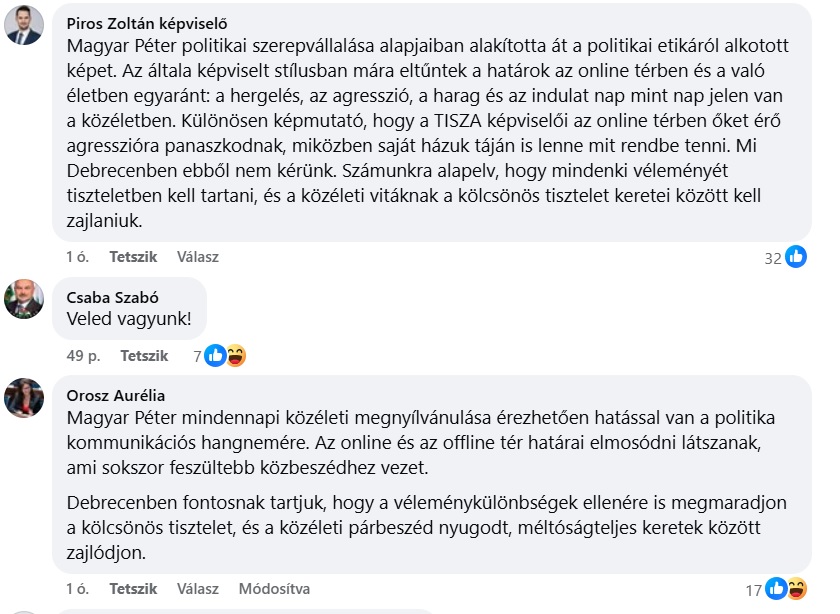Click the 49 p. timestamp on Csaba's comment
The image size is (840, 614).
(82, 356)
